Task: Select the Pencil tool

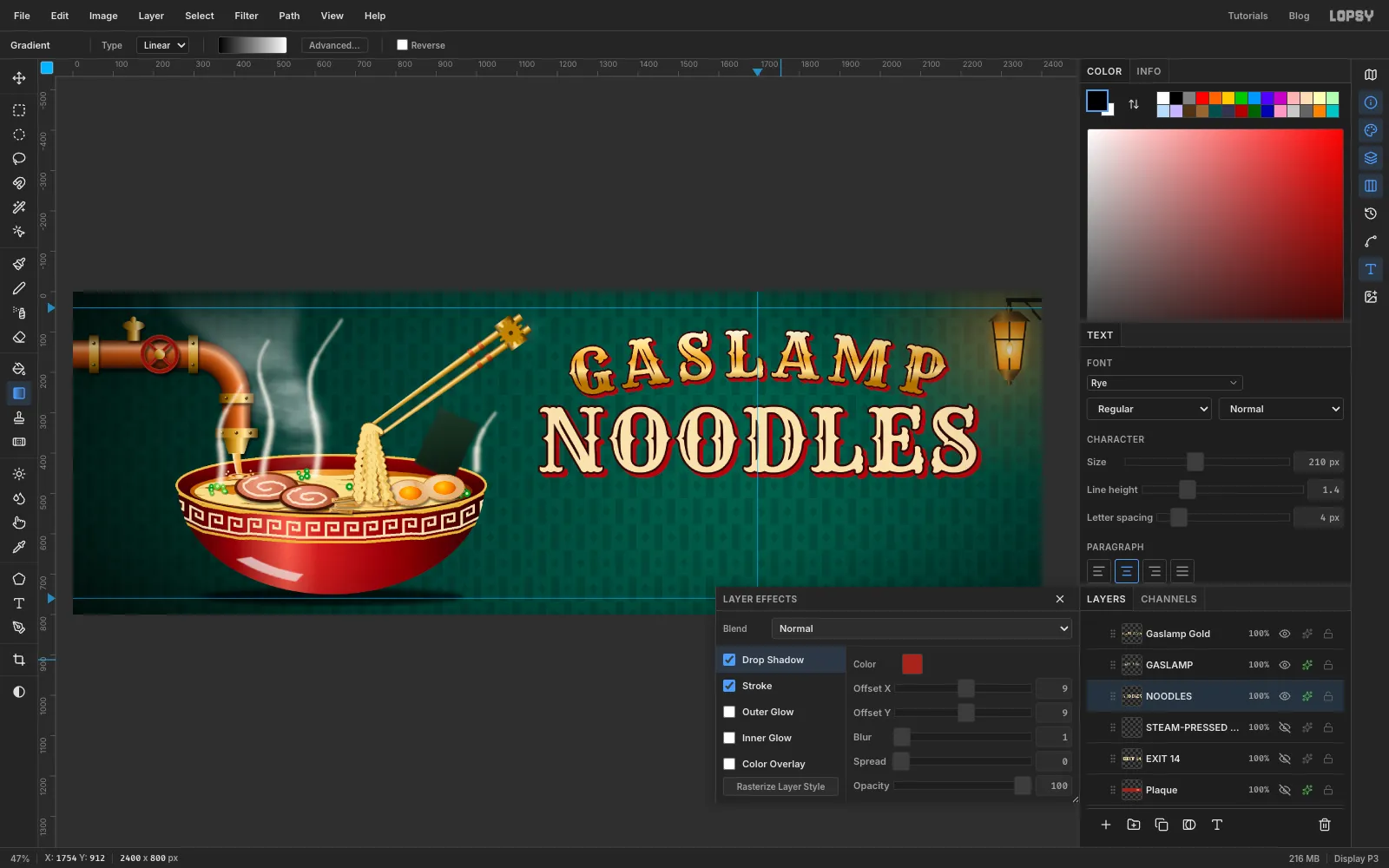Action: coord(19,288)
